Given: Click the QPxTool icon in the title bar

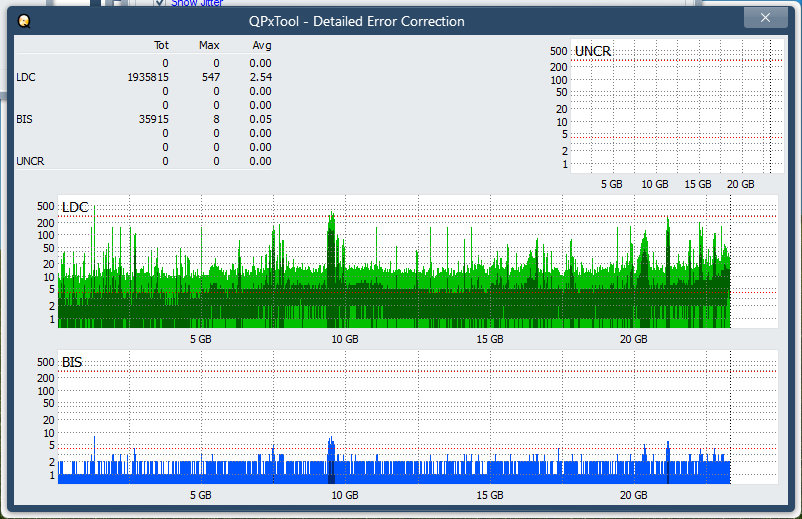Looking at the screenshot, I should pos(24,21).
